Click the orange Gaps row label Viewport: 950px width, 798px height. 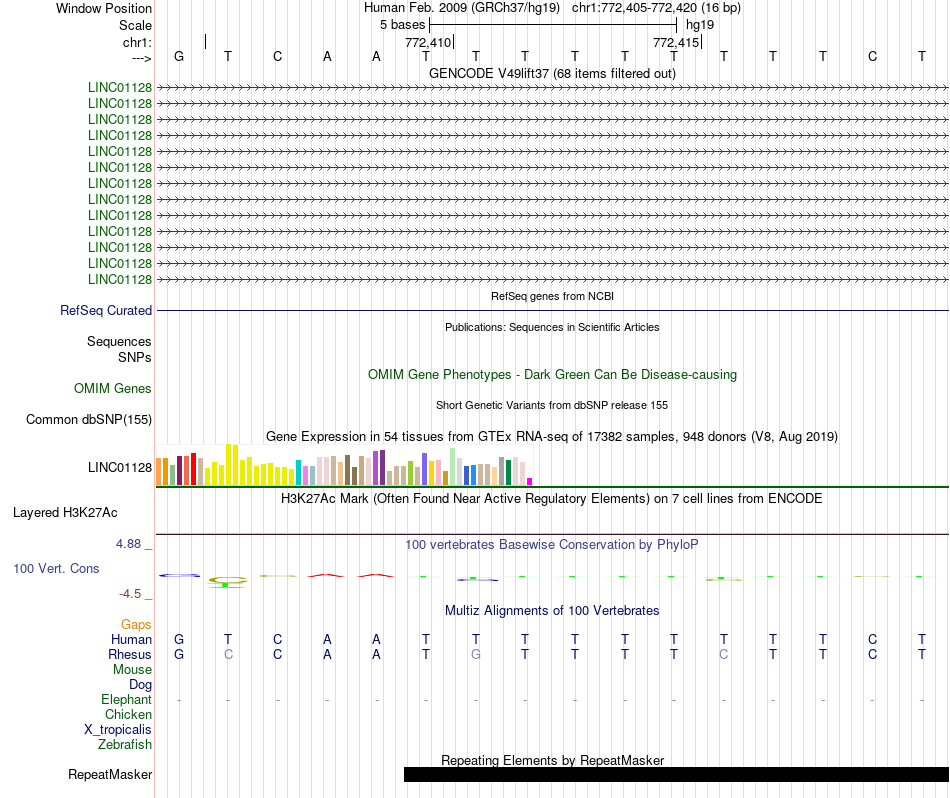coord(136,624)
